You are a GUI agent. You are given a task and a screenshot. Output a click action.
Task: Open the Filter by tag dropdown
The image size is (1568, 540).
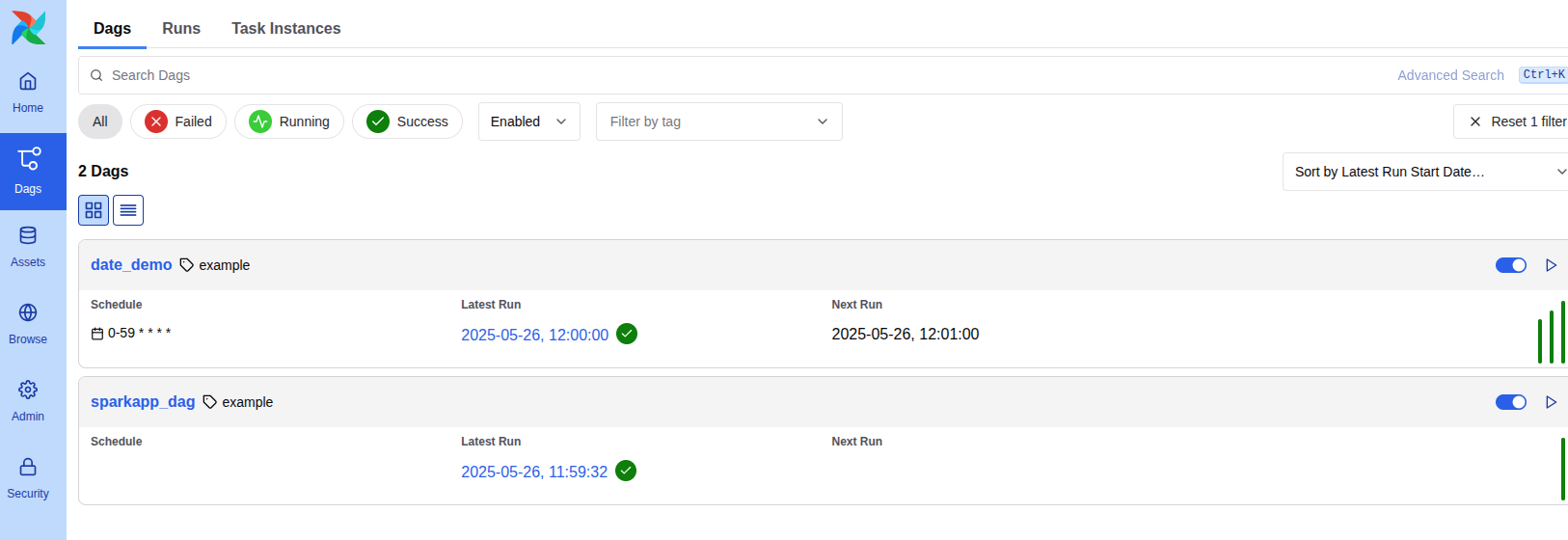click(x=718, y=121)
